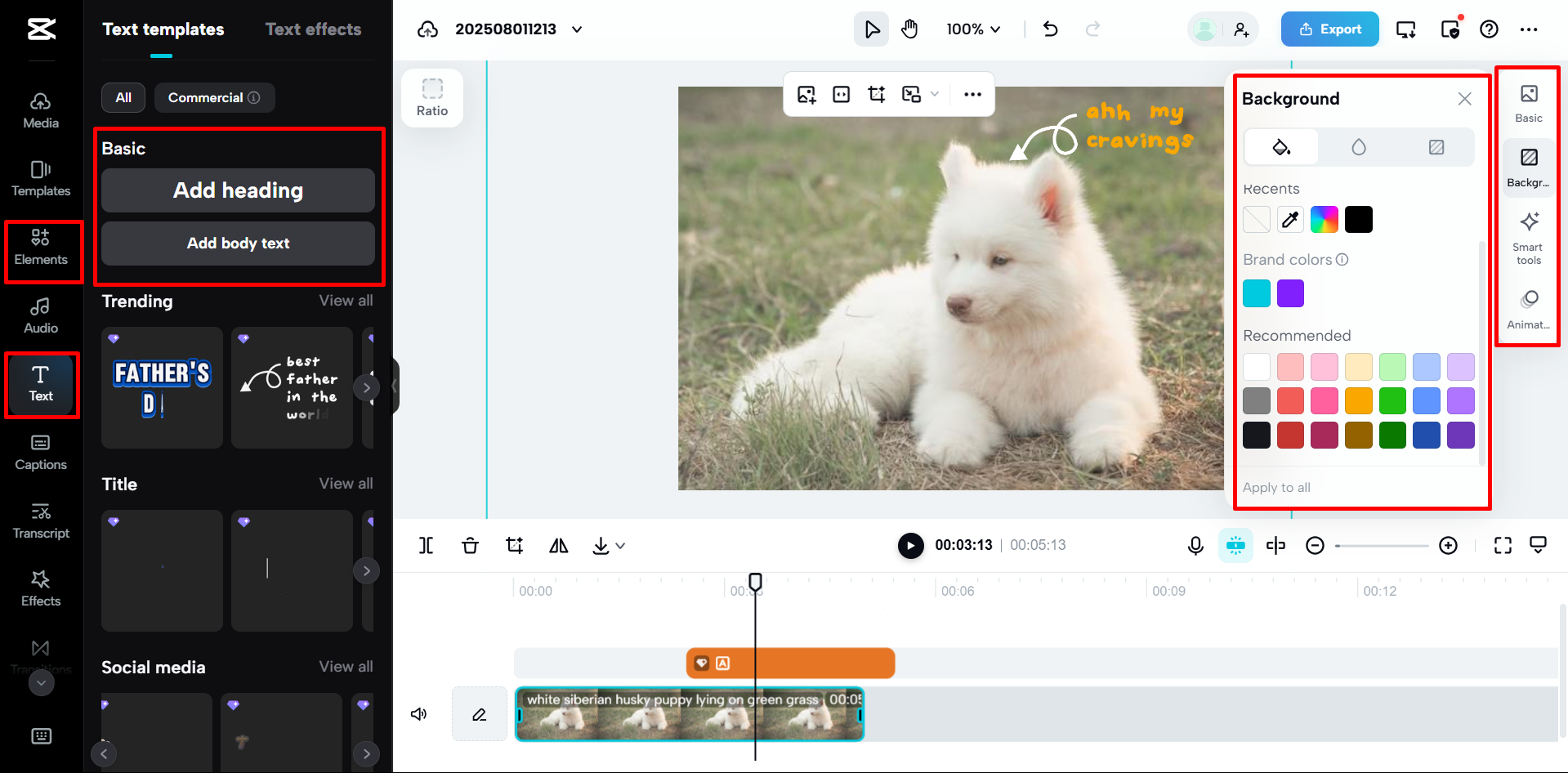Open the Captions panel
The width and height of the screenshot is (1568, 773).
[41, 453]
